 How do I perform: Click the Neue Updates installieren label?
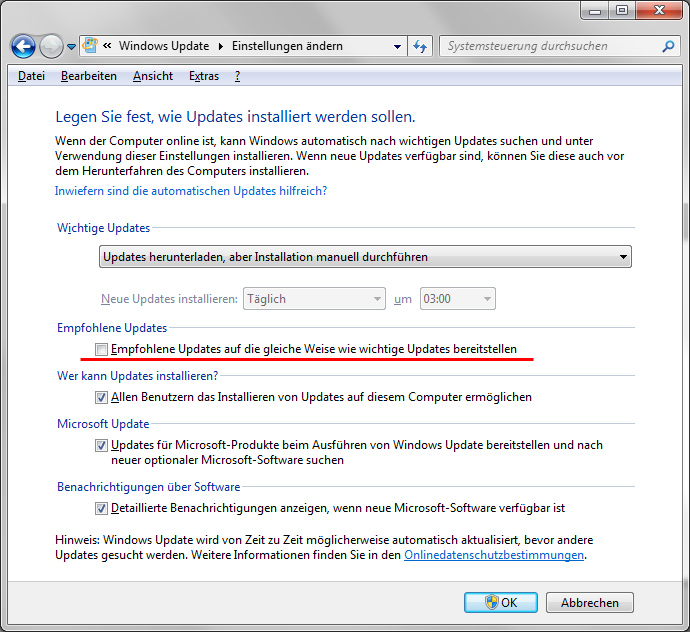pos(169,299)
